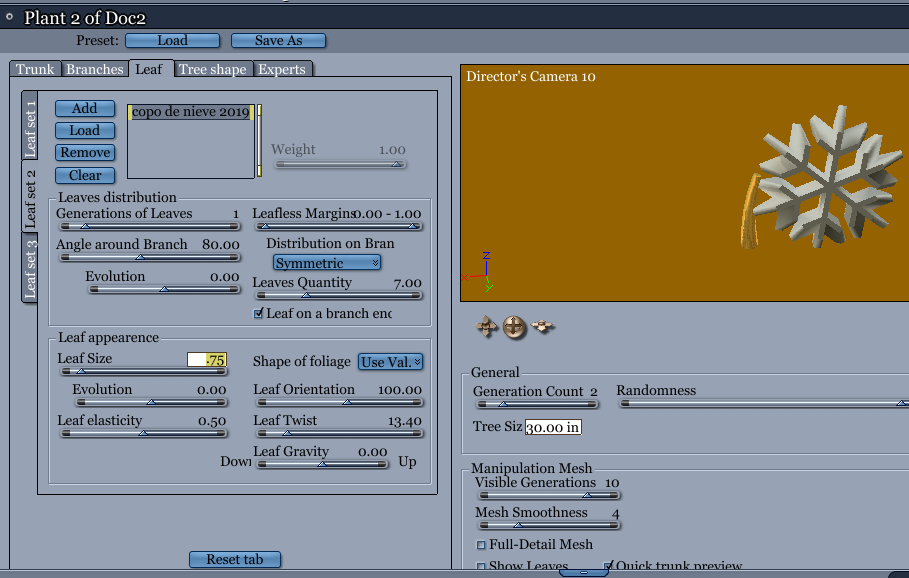Select the Leaf set 3 vertical tab
This screenshot has width=909, height=578.
tap(30, 268)
